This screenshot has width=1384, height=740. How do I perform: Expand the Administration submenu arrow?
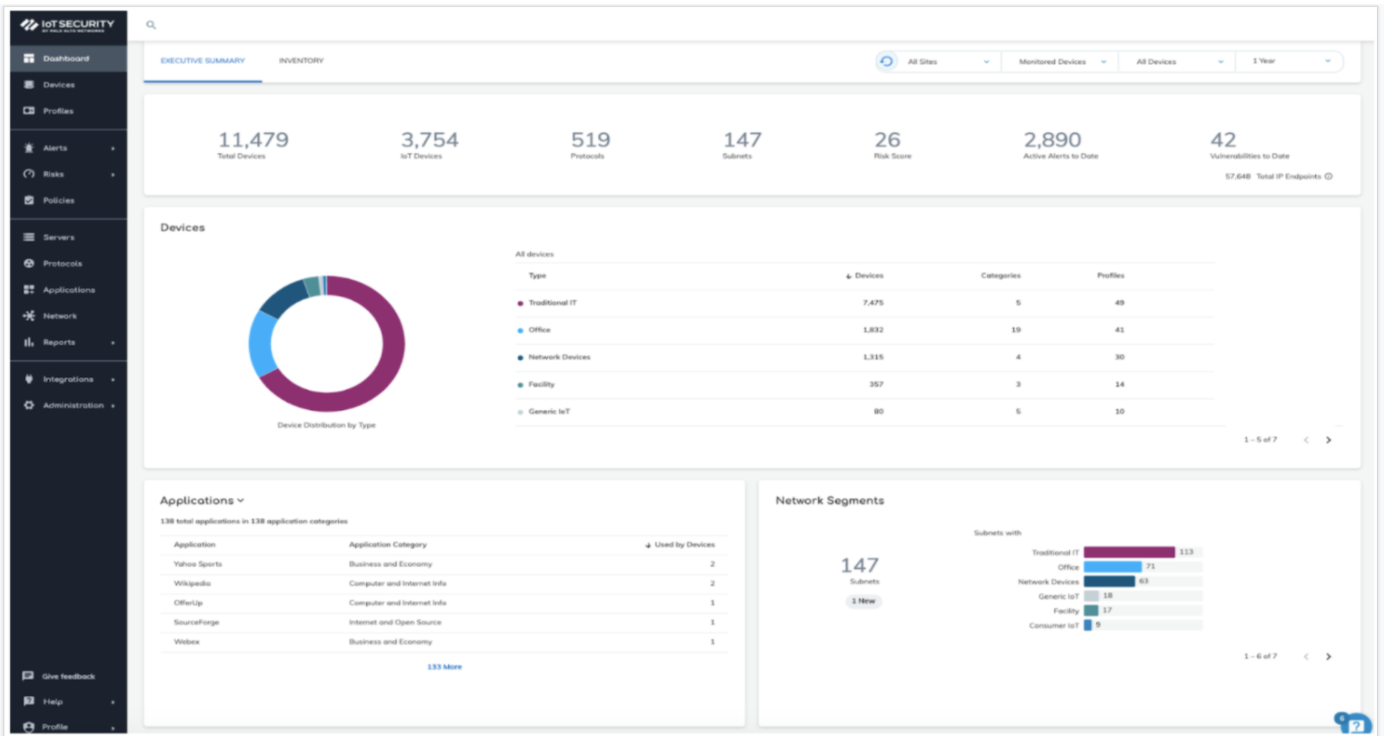[x=112, y=406]
